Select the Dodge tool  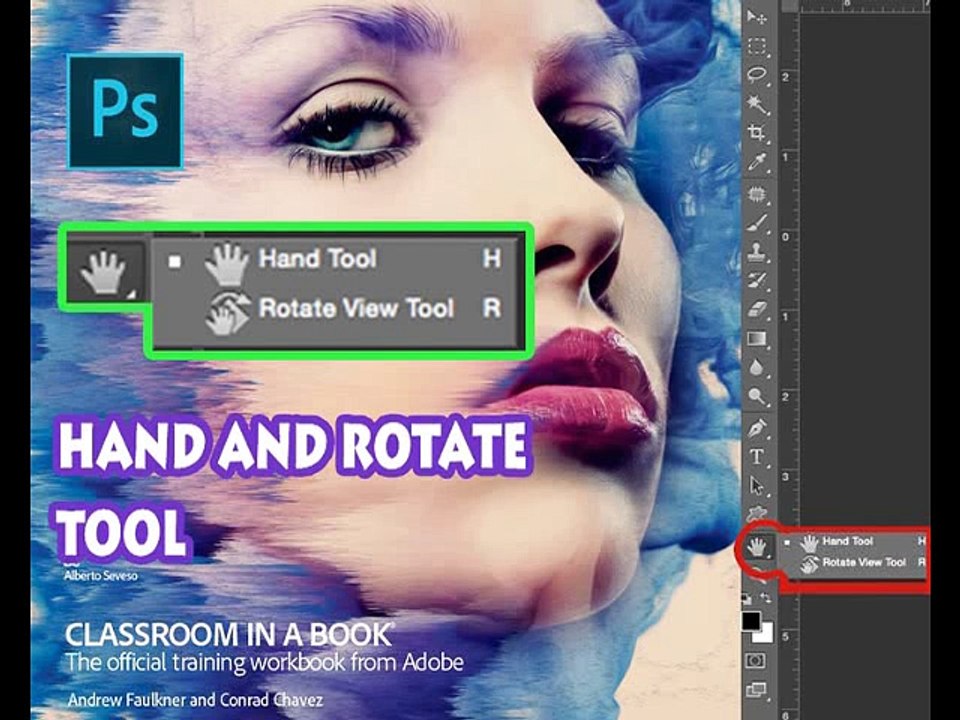757,397
